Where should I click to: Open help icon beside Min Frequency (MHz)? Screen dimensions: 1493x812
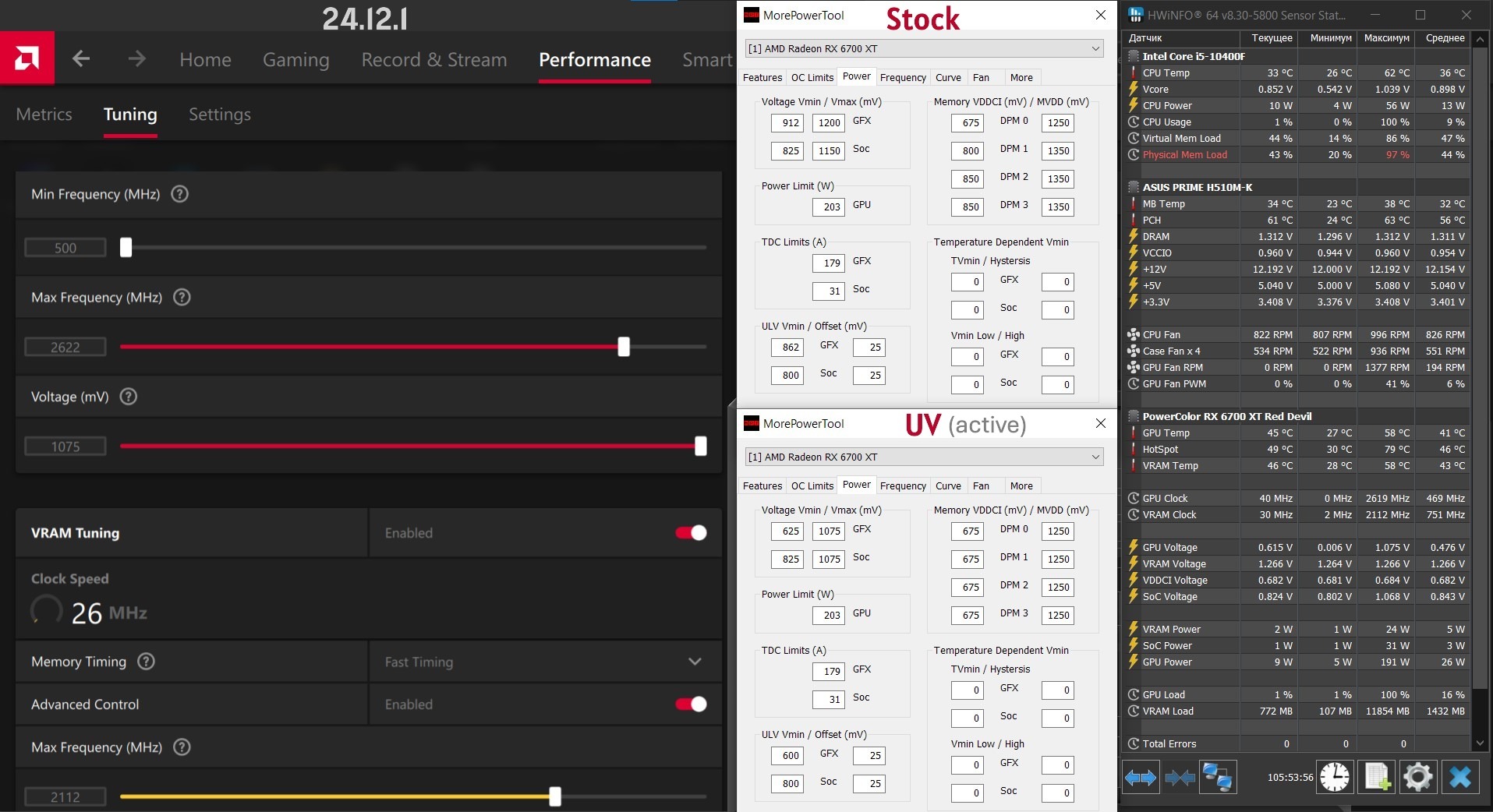(179, 194)
